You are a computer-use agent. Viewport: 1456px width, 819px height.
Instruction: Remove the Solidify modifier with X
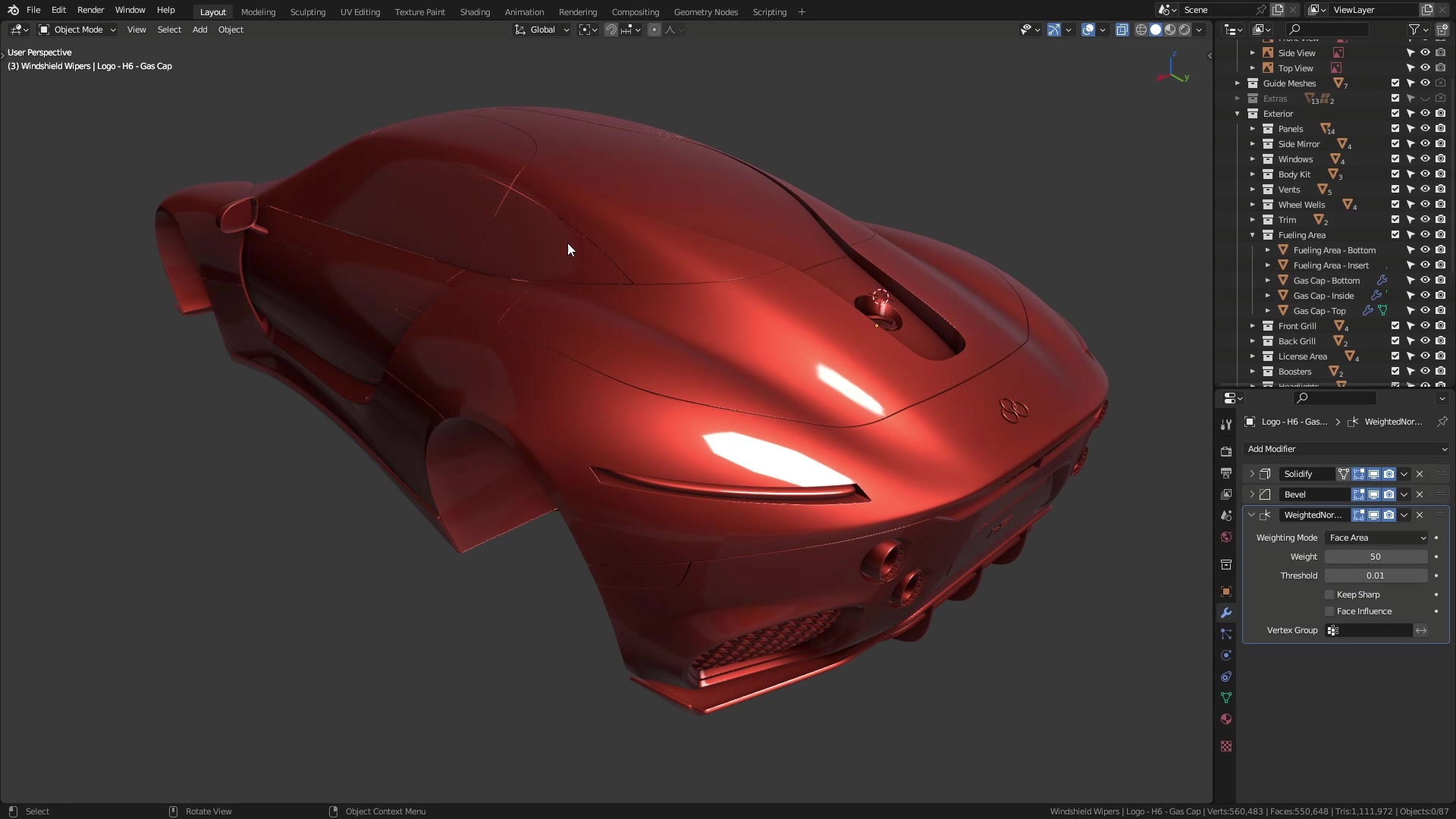[x=1420, y=474]
